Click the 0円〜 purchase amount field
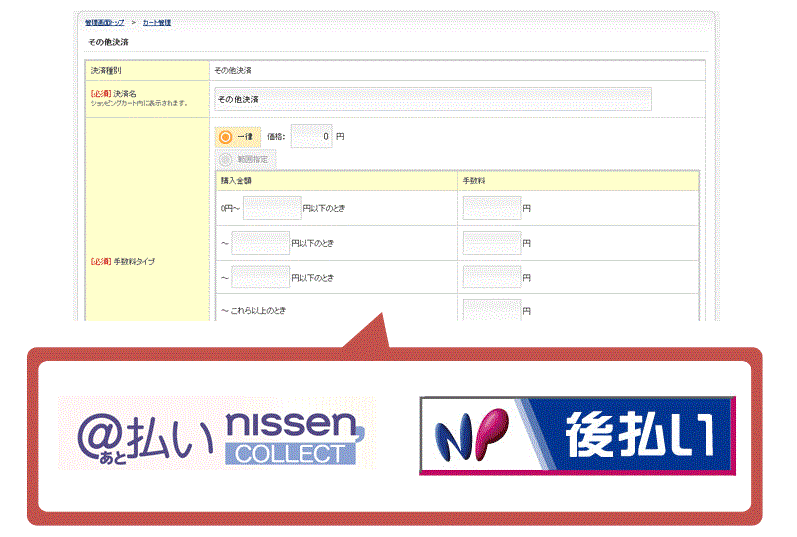Image resolution: width=797 pixels, height=537 pixels. 272,208
